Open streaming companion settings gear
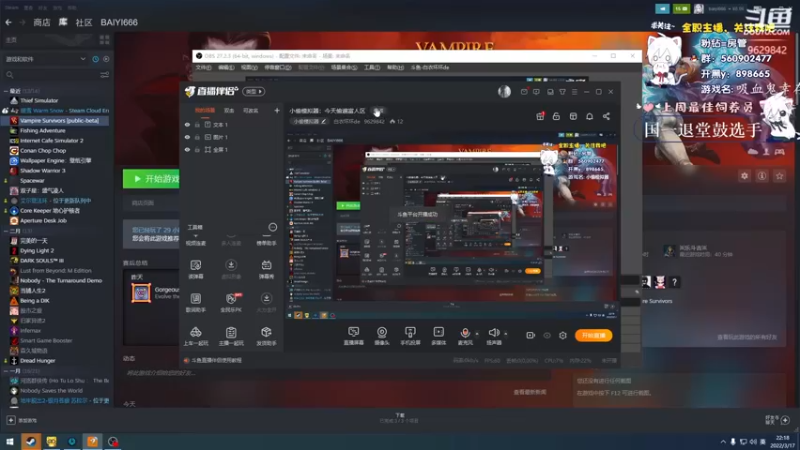Viewport: 800px width, 450px height. [563, 335]
